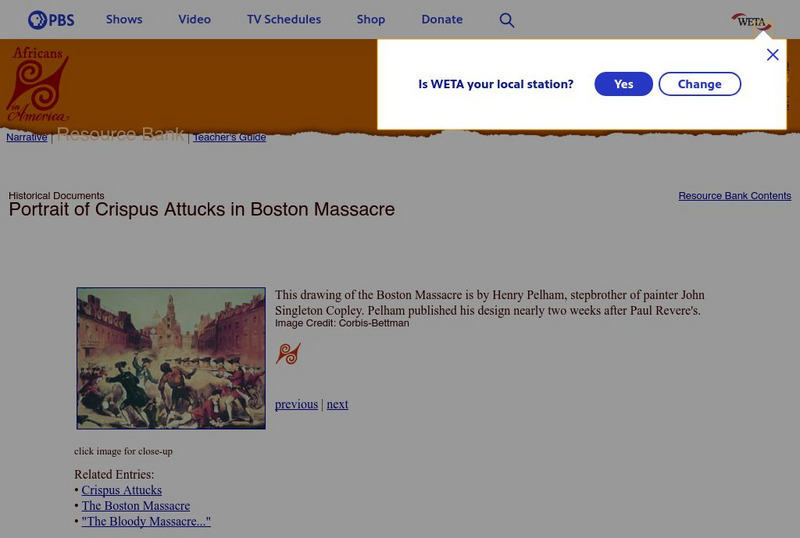This screenshot has width=800, height=538.
Task: Click the Resource Bank heading
Action: [x=120, y=134]
